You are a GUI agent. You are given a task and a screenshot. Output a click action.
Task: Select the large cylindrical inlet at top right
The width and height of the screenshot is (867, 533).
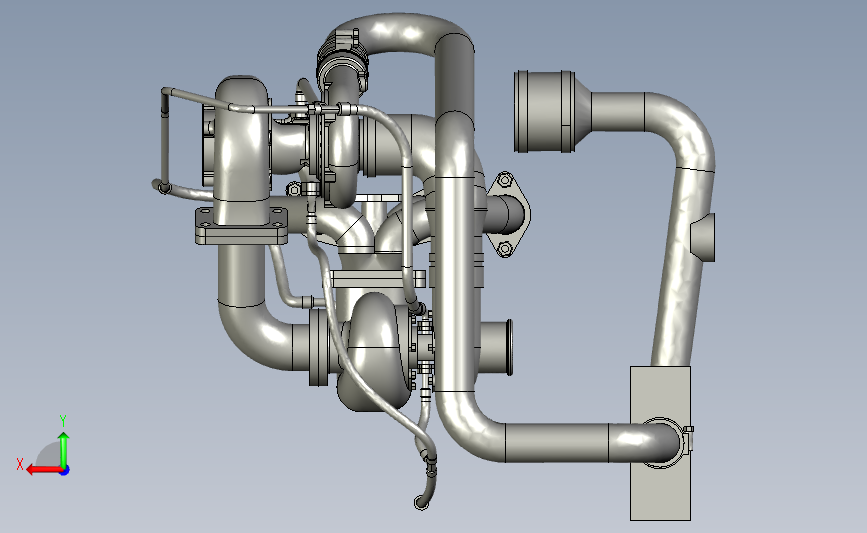[545, 111]
